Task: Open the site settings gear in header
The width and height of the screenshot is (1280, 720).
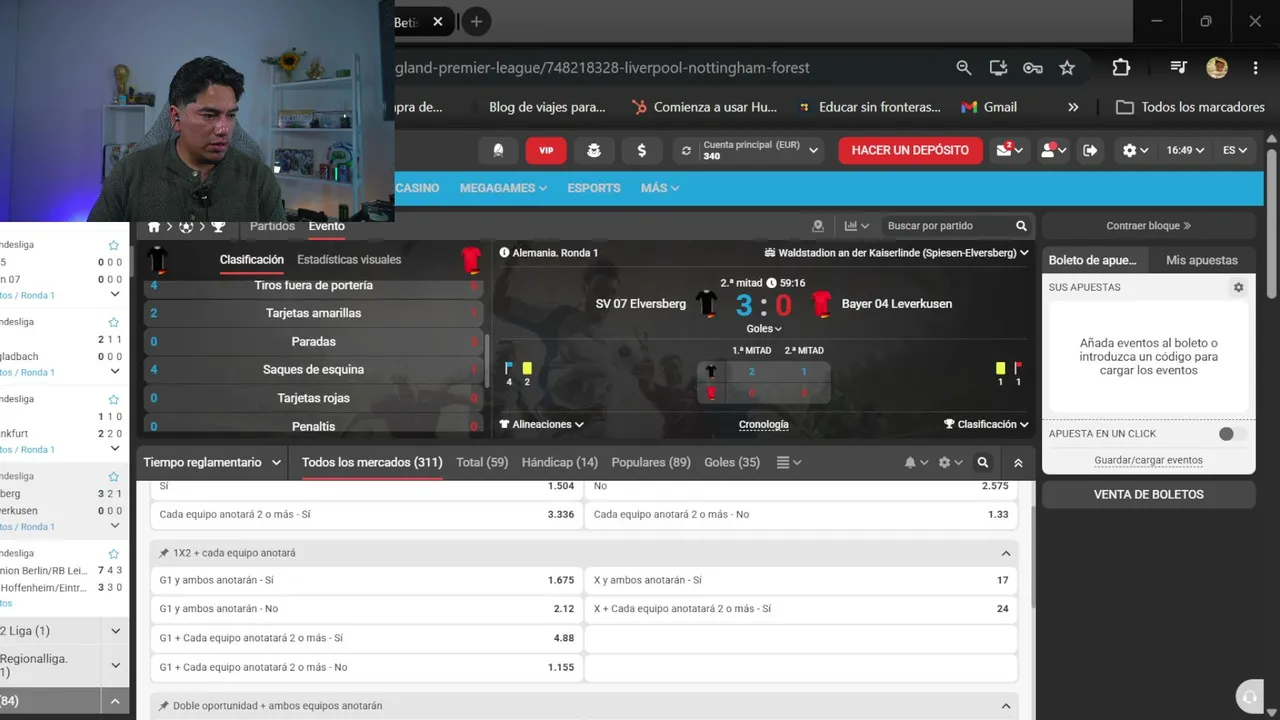Action: 1135,150
